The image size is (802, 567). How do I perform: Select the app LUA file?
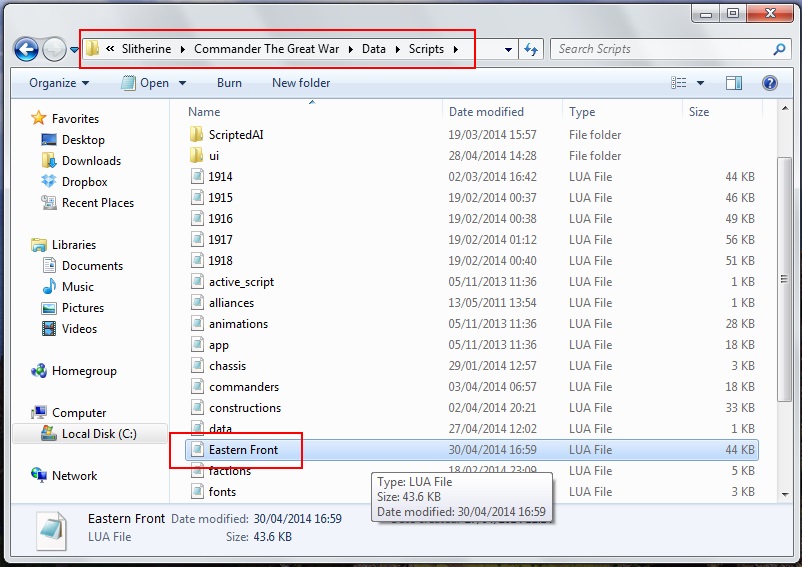point(218,345)
